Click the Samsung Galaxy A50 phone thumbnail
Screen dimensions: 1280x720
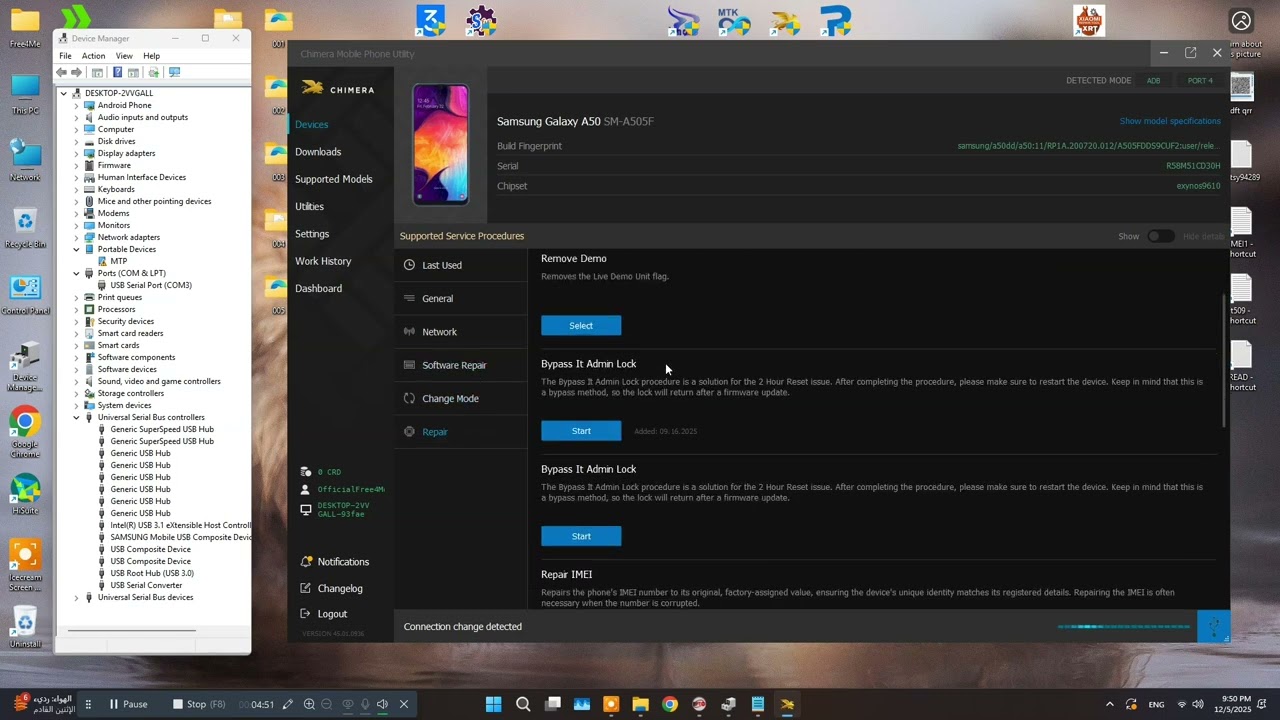click(441, 144)
